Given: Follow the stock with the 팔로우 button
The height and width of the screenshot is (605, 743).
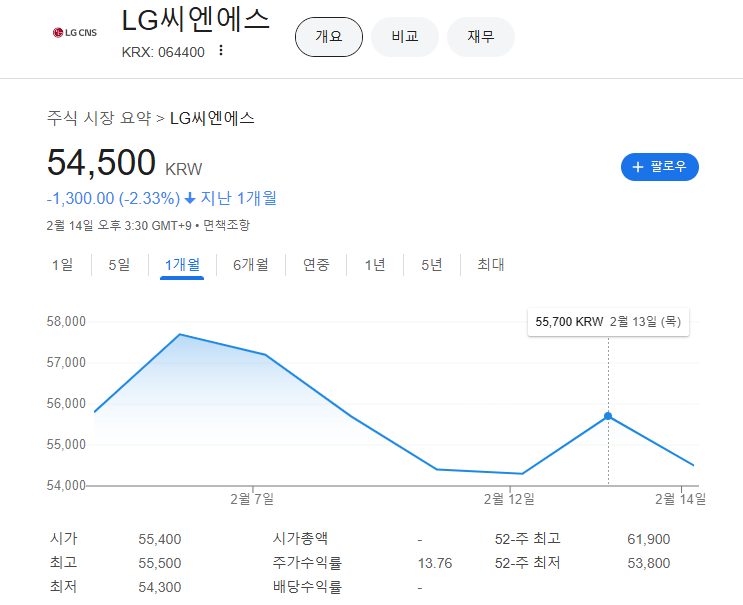Looking at the screenshot, I should (x=660, y=167).
